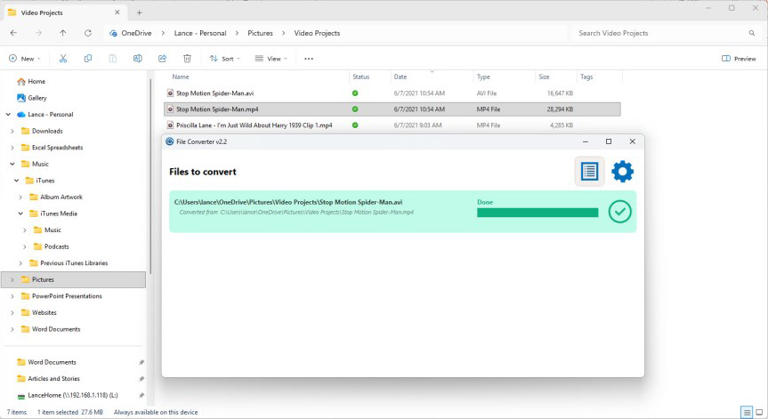Expand the Excel Spreadsheets folder node
The height and width of the screenshot is (419, 768).
pos(12,148)
